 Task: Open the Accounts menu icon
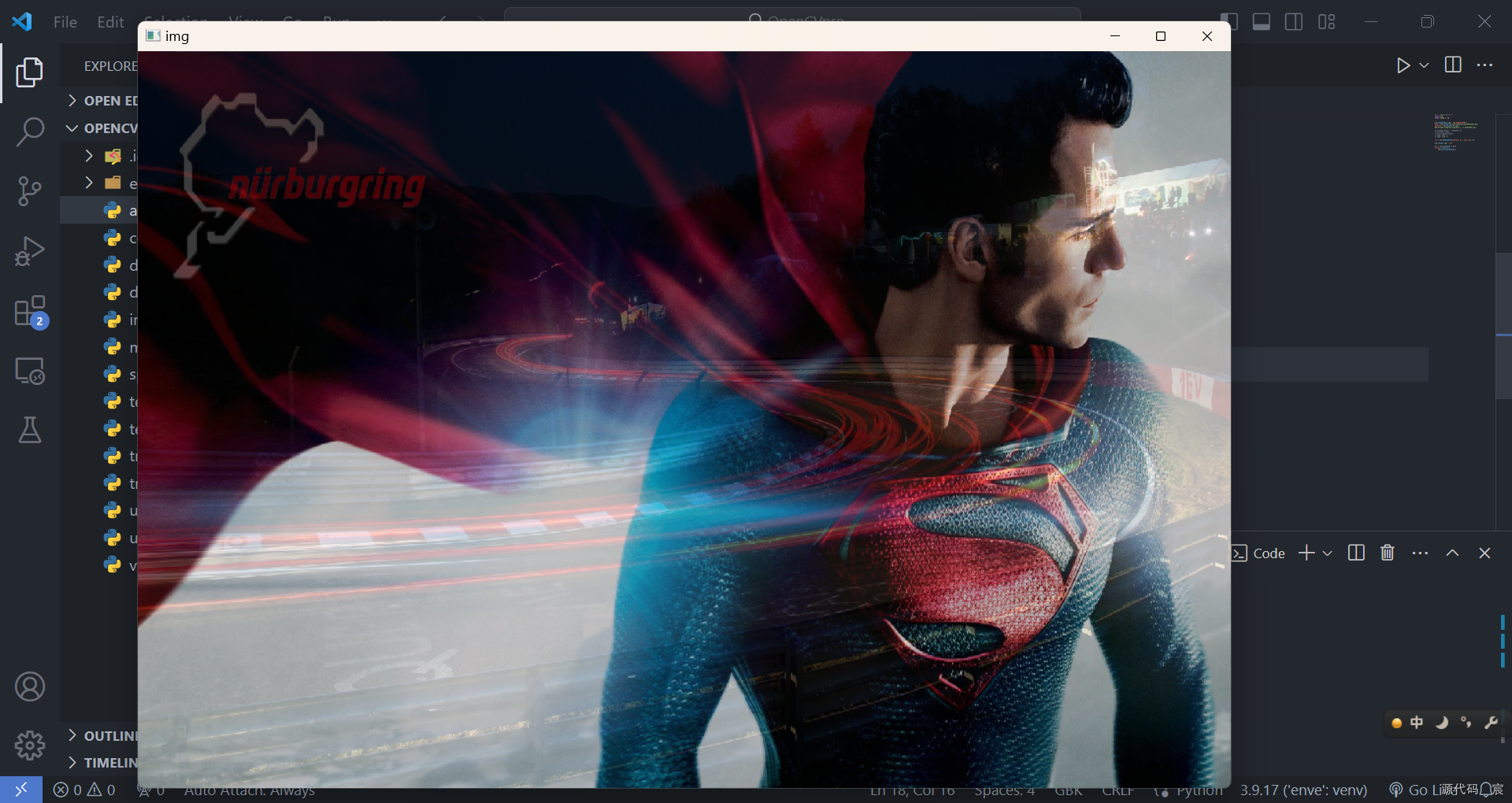tap(30, 686)
